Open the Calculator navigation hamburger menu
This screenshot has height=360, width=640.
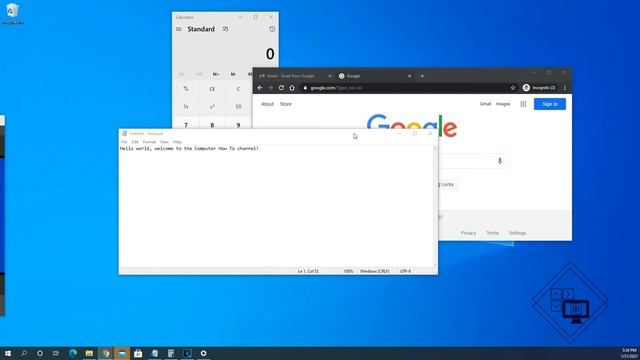point(178,29)
